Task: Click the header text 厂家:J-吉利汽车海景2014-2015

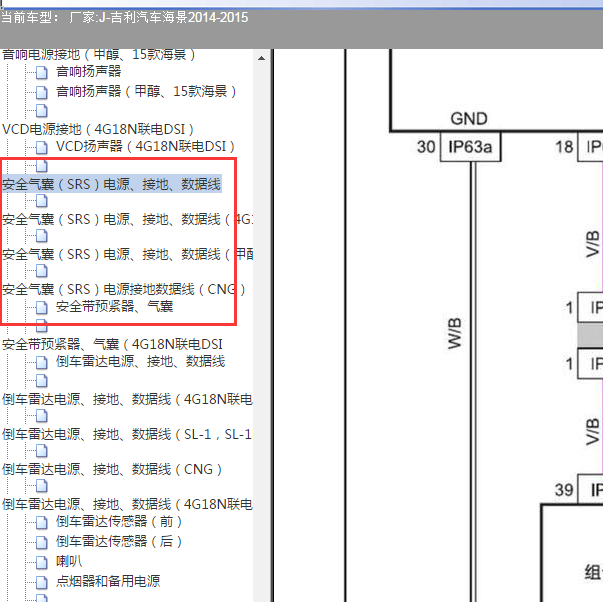Action: coord(159,18)
